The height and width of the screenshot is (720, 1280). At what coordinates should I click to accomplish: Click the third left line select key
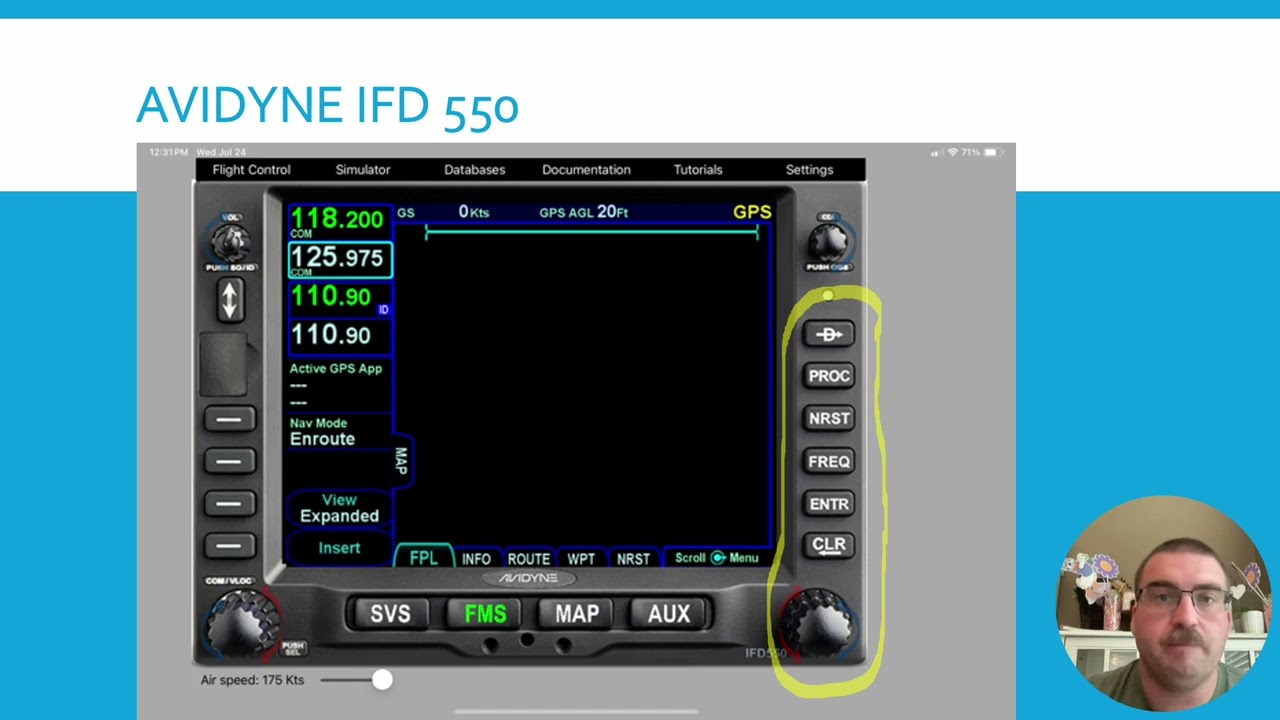click(x=229, y=503)
